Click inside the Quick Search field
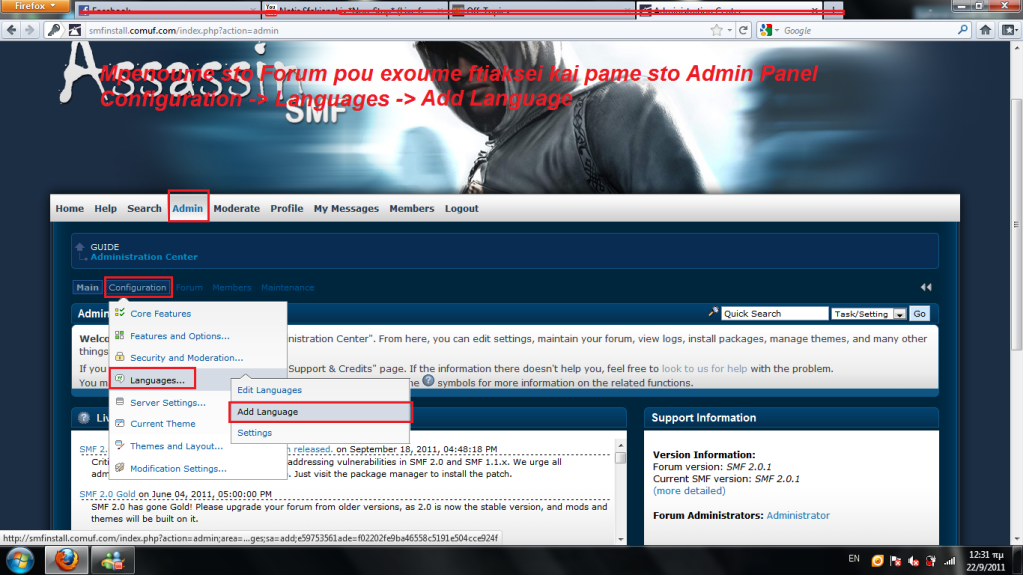Image resolution: width=1023 pixels, height=575 pixels. coord(772,314)
